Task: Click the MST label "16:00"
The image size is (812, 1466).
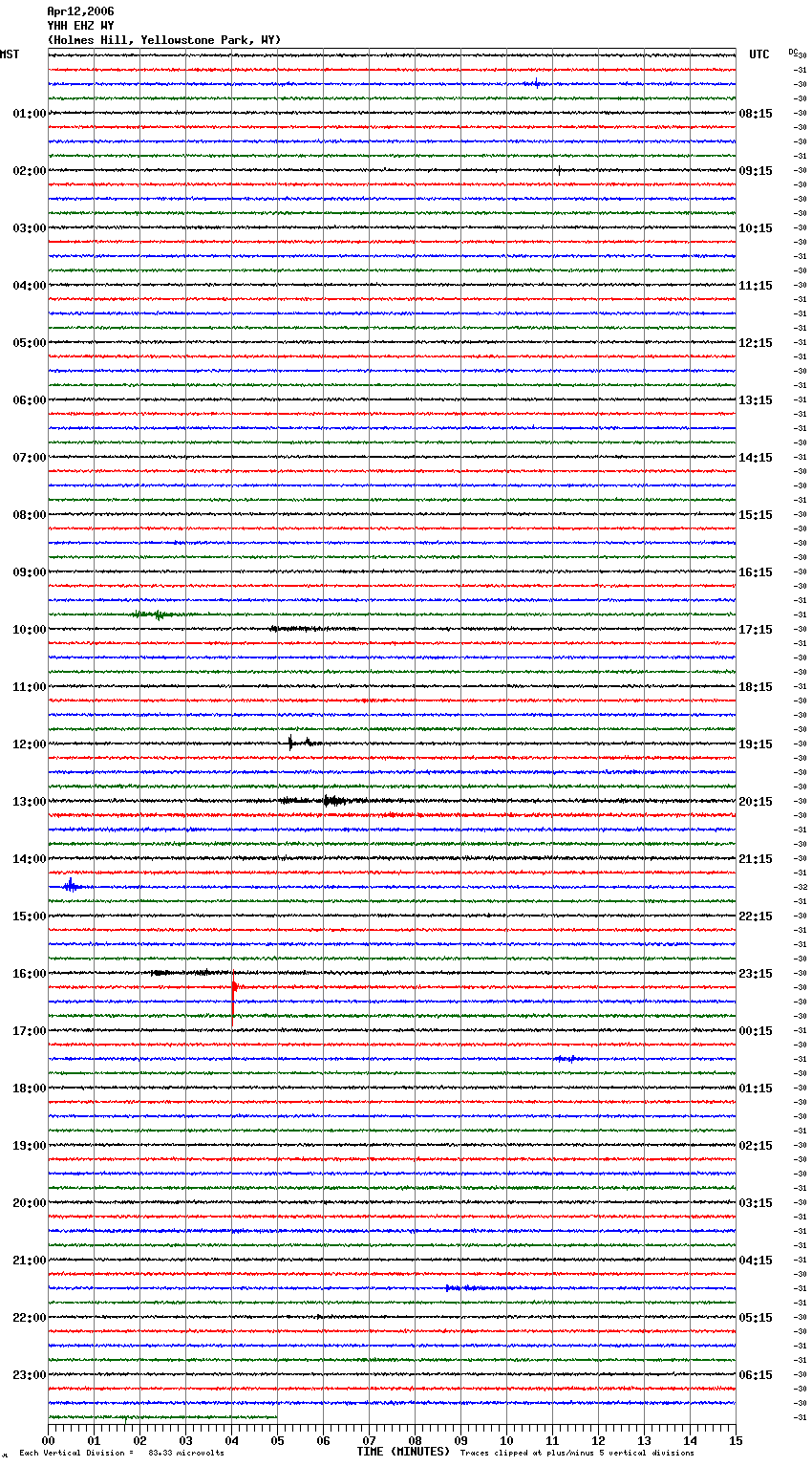Action: [x=30, y=974]
